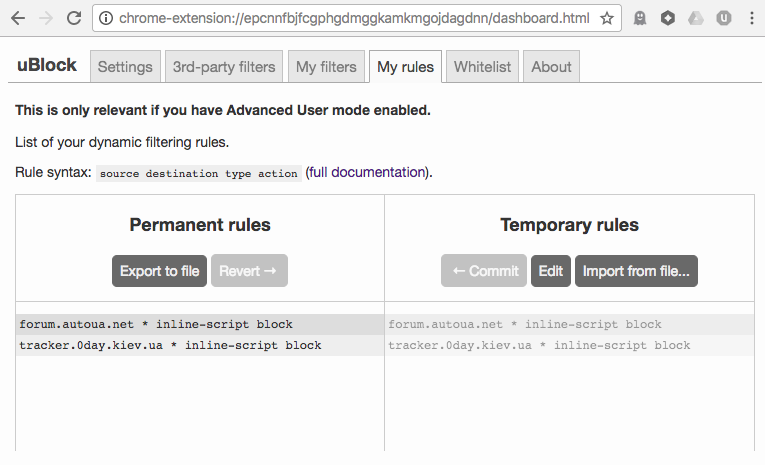The height and width of the screenshot is (465, 765).
Task: View site info via the address bar icon
Action: point(106,18)
